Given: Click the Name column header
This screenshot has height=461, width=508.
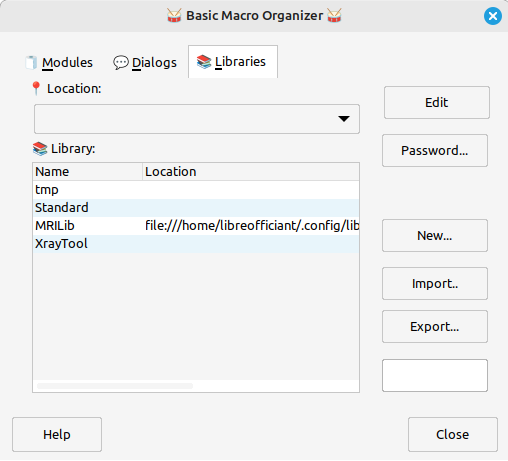Looking at the screenshot, I should coord(88,172).
